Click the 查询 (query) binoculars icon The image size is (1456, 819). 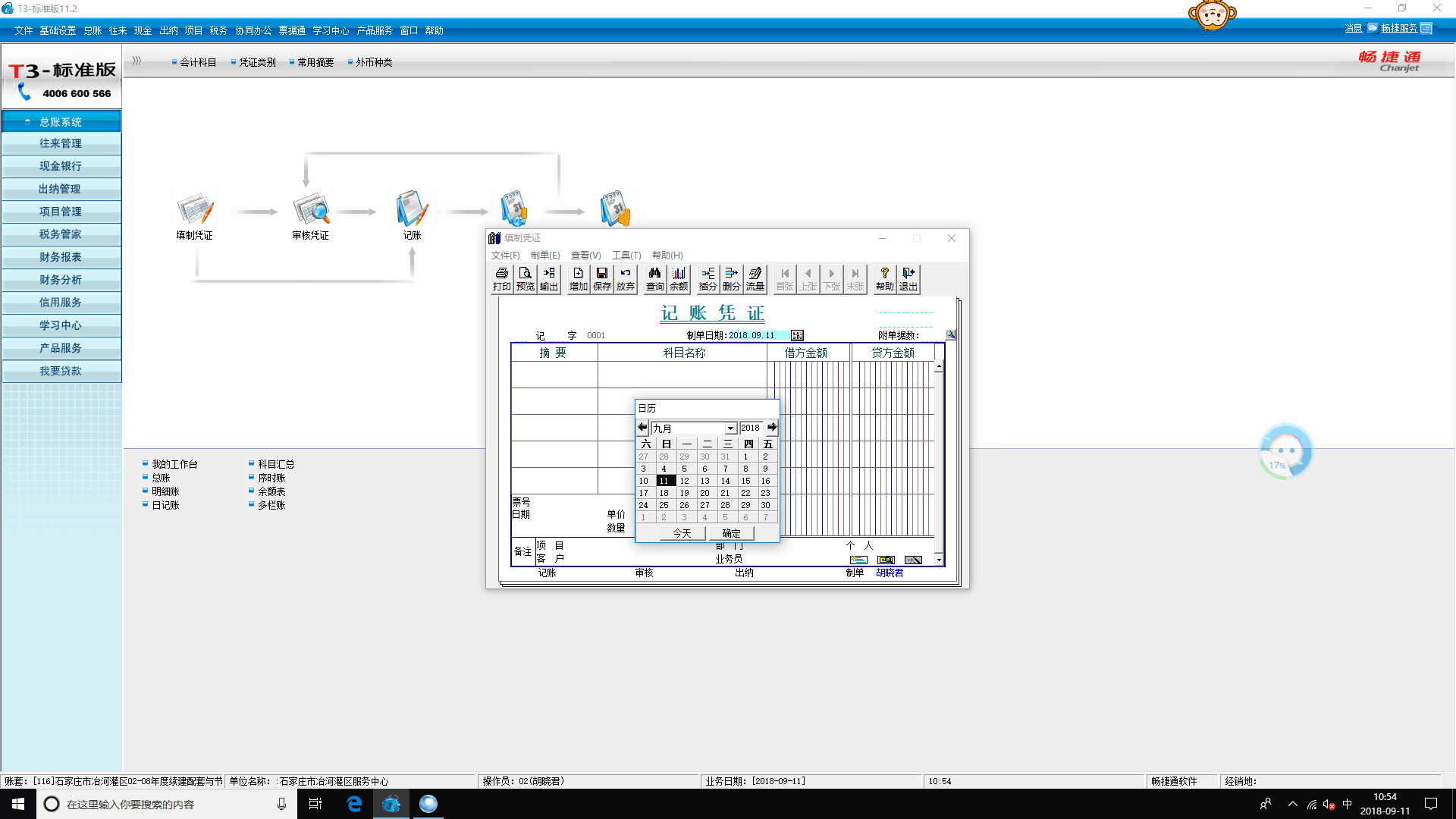click(655, 278)
